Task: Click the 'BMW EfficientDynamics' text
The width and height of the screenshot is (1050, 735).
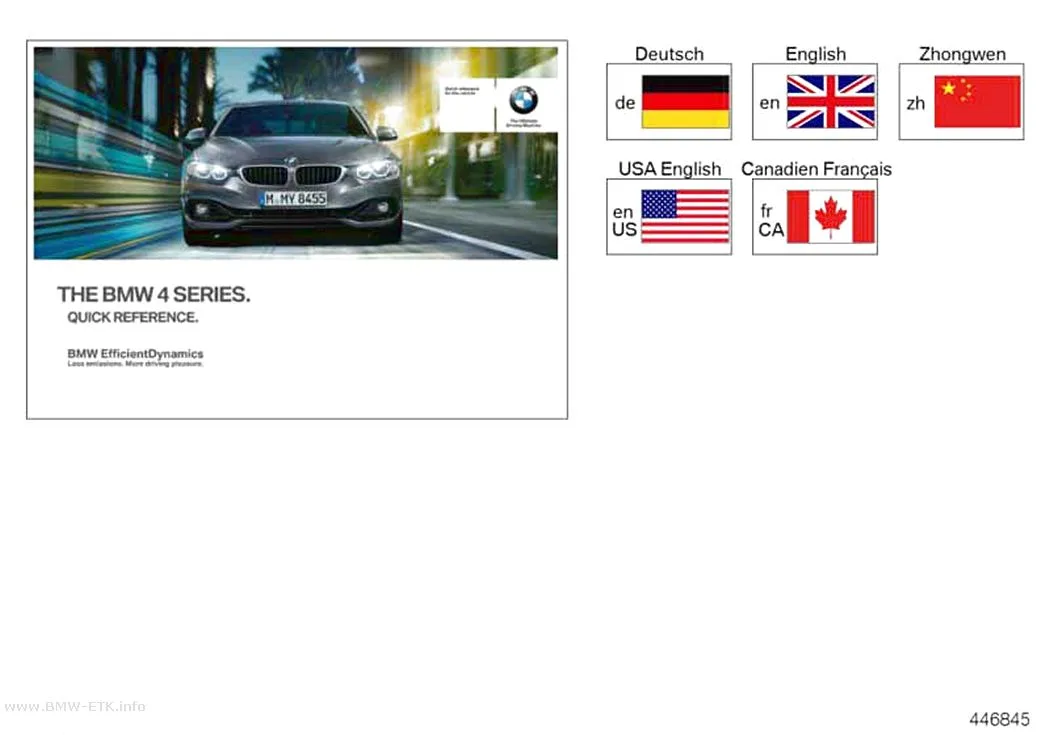Action: [135, 353]
